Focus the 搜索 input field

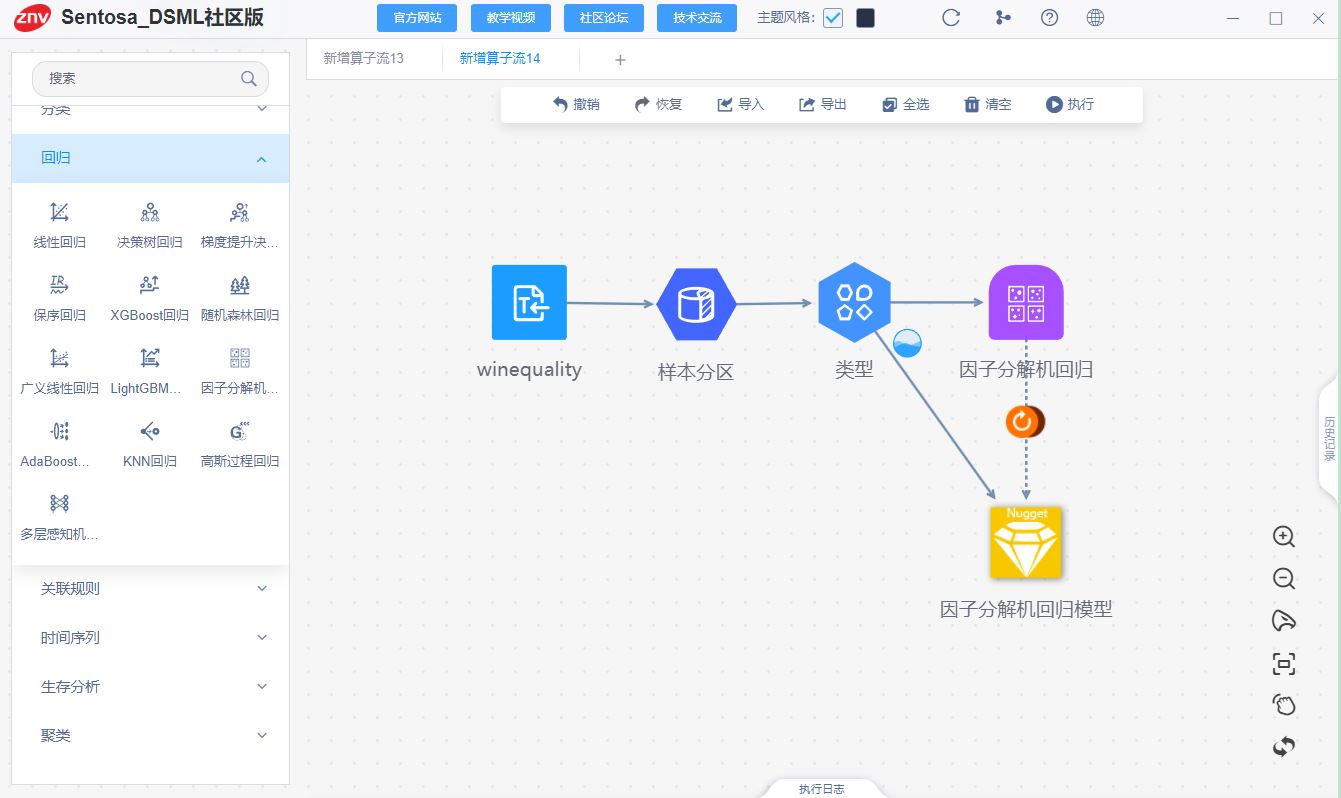pos(150,78)
